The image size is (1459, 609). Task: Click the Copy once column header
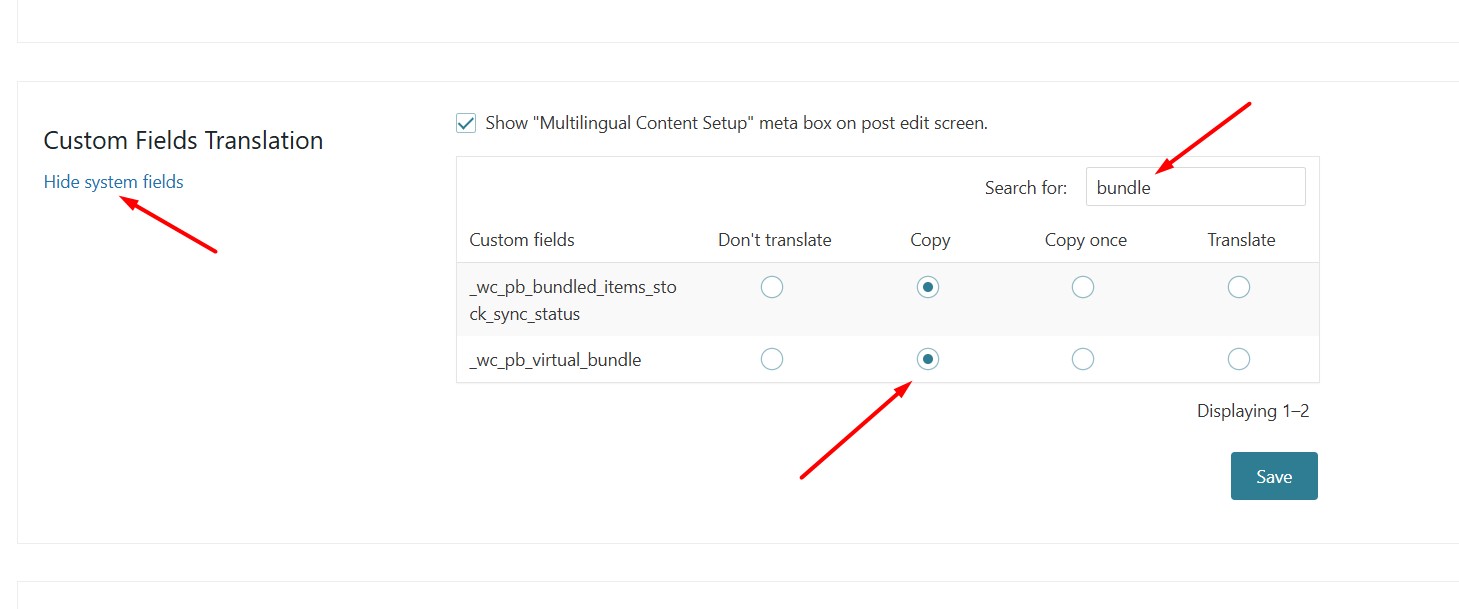pos(1086,240)
